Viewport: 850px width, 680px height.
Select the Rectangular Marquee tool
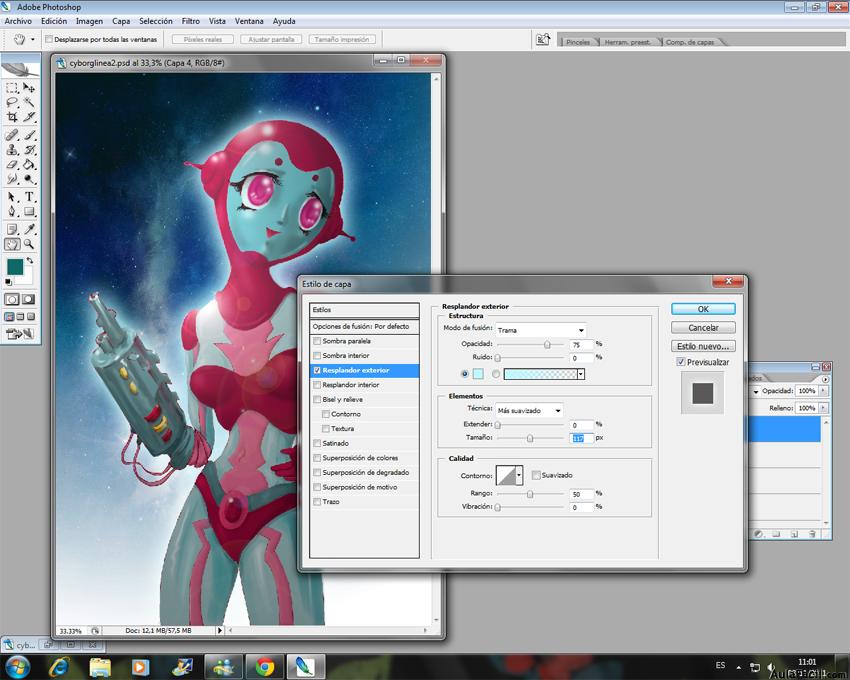pyautogui.click(x=12, y=88)
